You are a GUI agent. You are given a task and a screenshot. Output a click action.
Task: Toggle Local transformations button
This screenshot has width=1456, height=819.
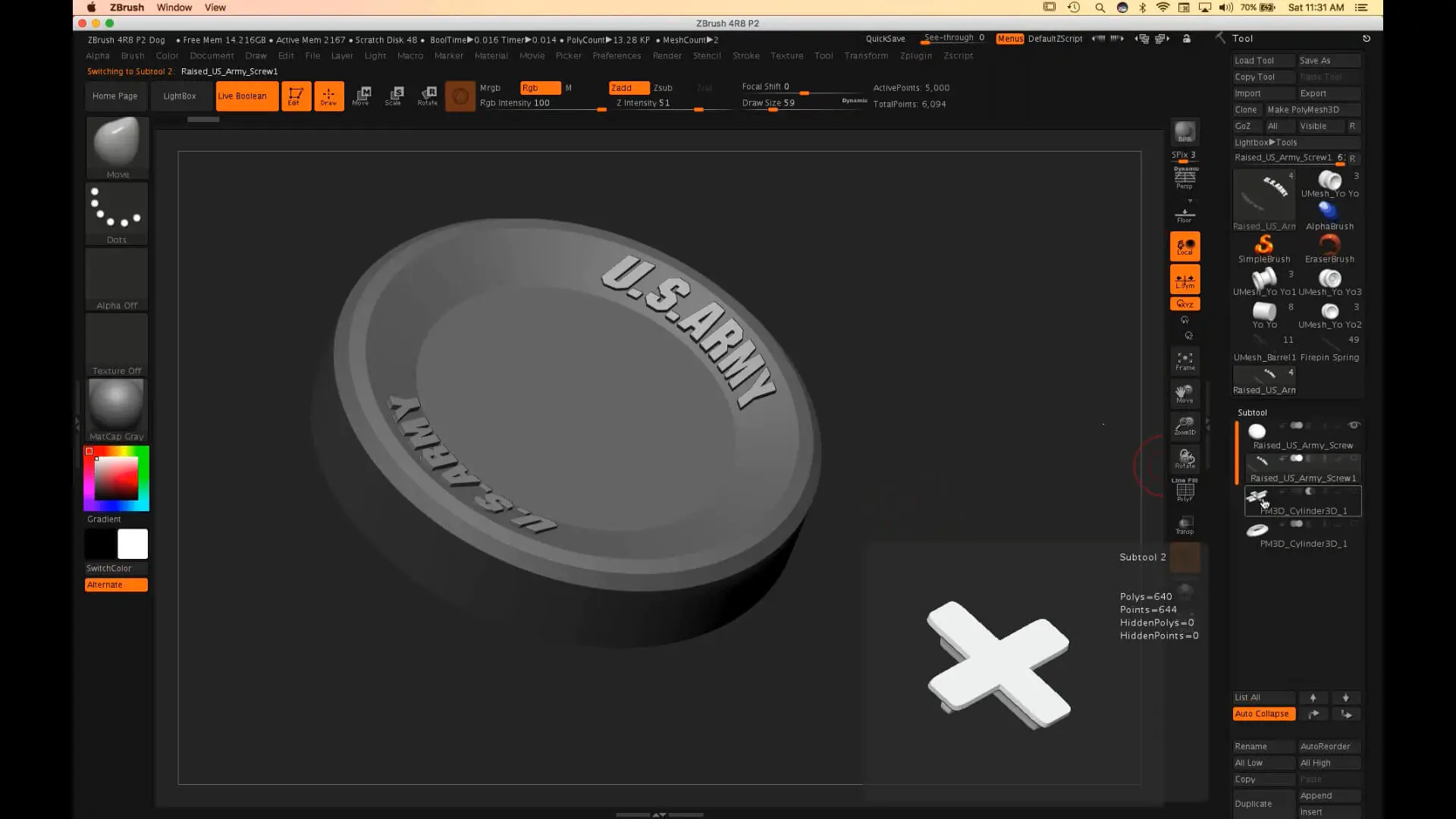click(x=1185, y=246)
